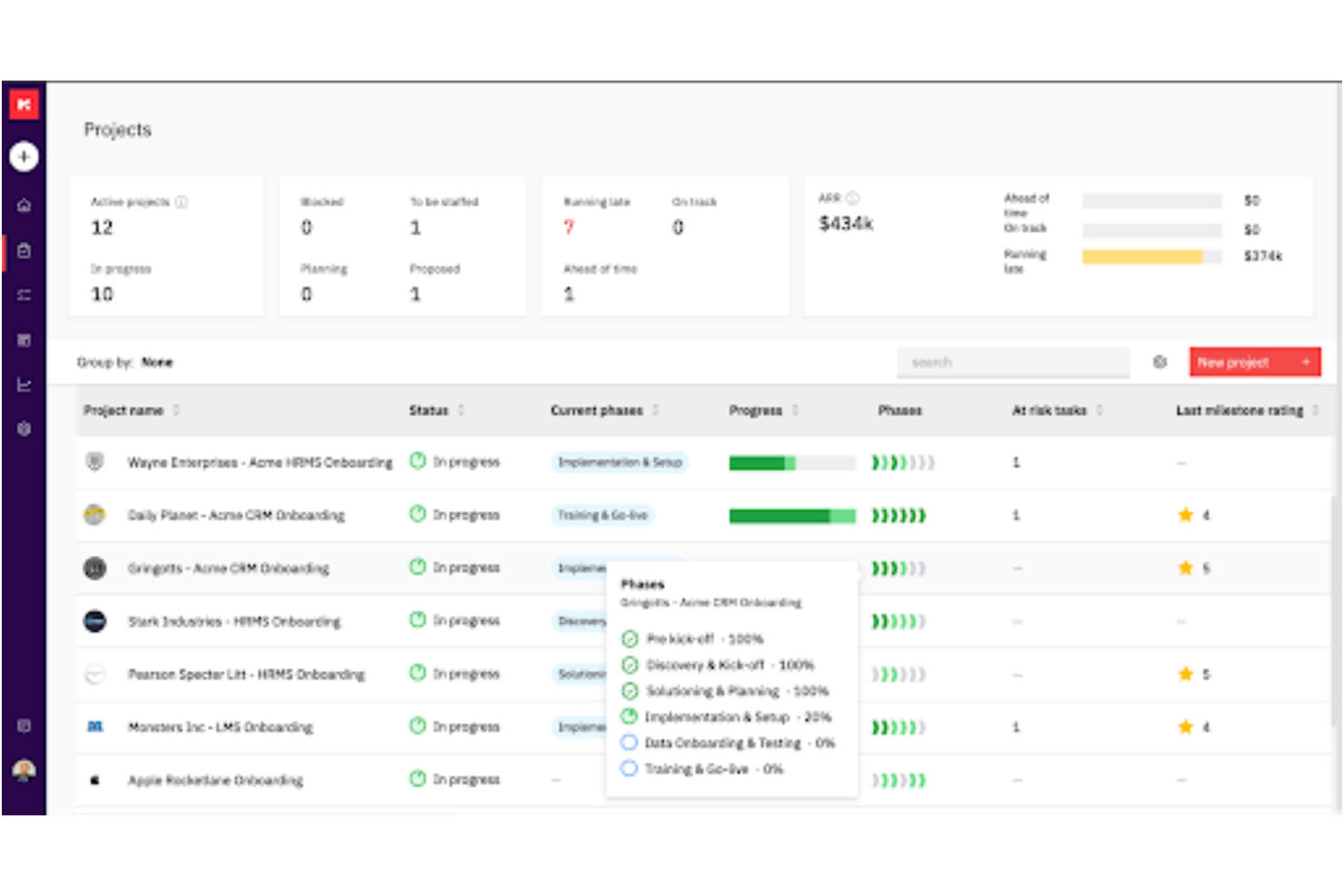The width and height of the screenshot is (1344, 896).
Task: Click the Monsters Inc project logo
Action: [x=94, y=727]
